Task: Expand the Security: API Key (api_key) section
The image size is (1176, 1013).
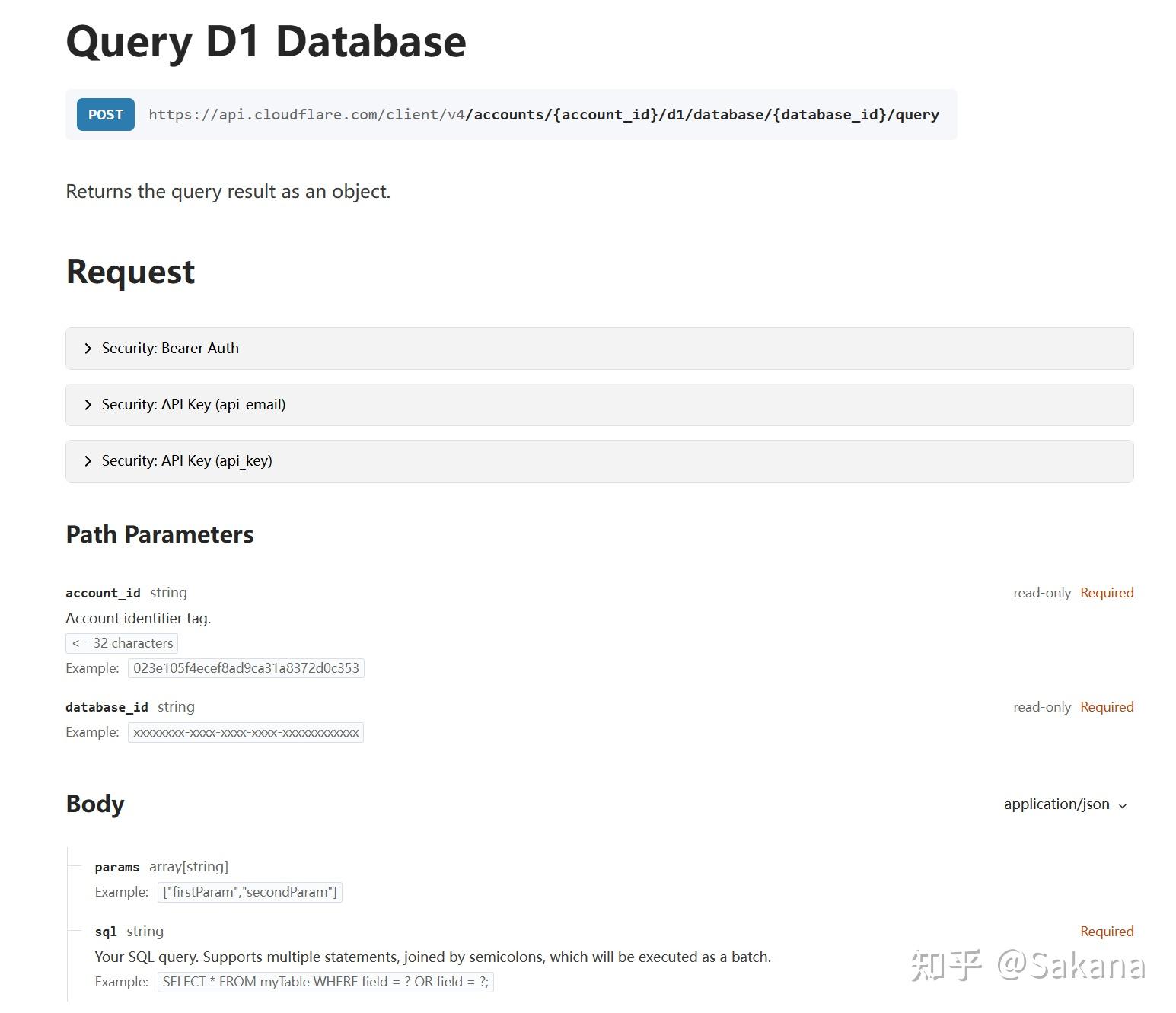Action: click(x=186, y=460)
